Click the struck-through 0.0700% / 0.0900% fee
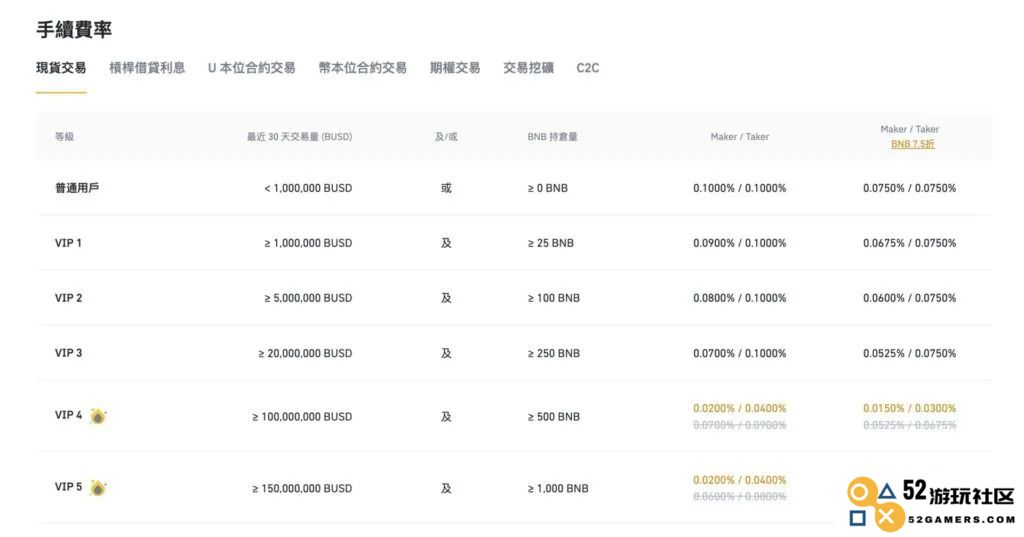1024x537 pixels. [740, 425]
